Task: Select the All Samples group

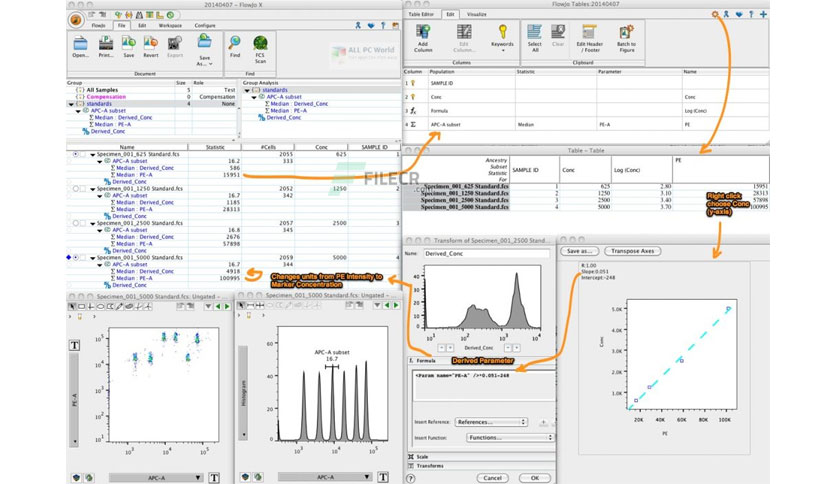Action: click(102, 90)
